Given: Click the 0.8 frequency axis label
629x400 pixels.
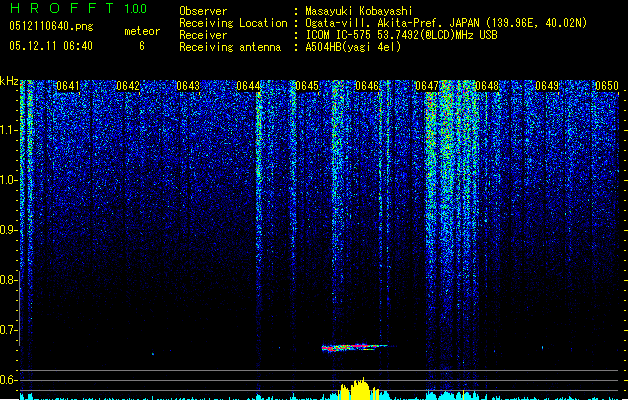Looking at the screenshot, I should 9,280.
